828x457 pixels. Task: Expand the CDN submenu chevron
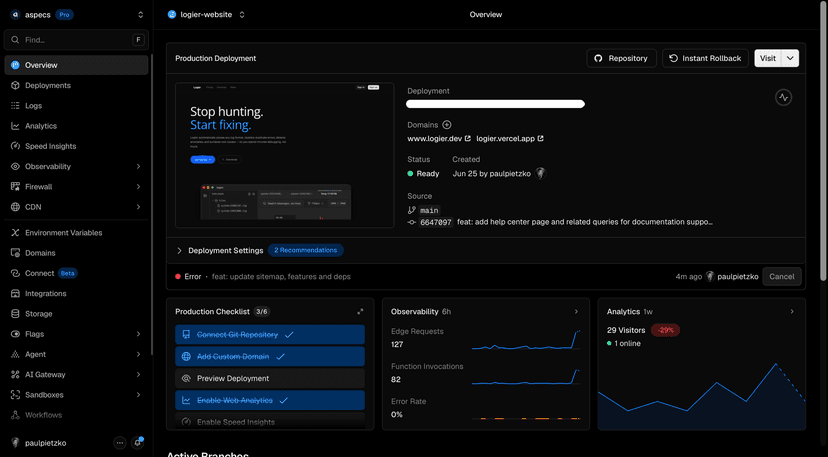click(138, 207)
